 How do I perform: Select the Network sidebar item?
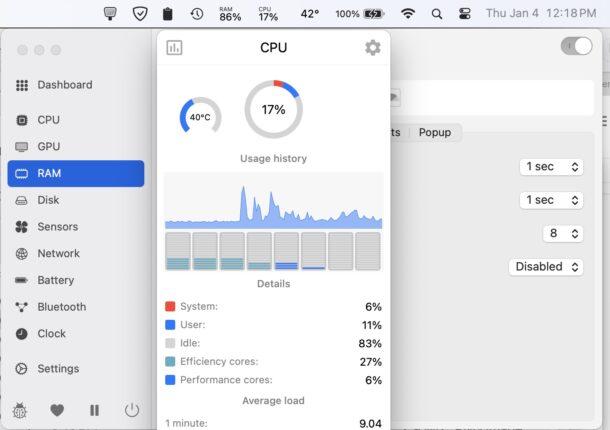coord(58,254)
